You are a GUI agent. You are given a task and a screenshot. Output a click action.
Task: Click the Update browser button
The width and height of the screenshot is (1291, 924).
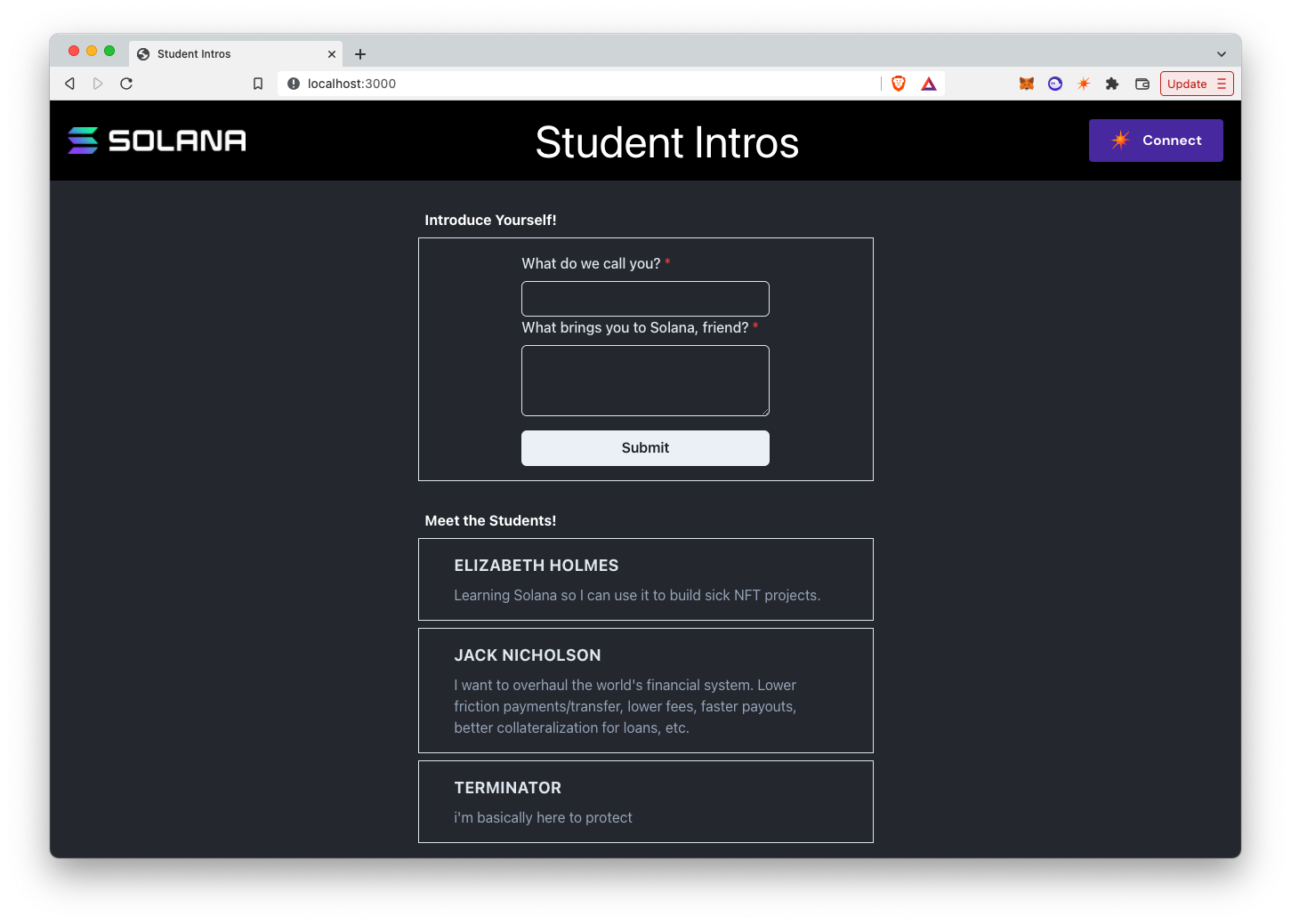coord(1196,84)
